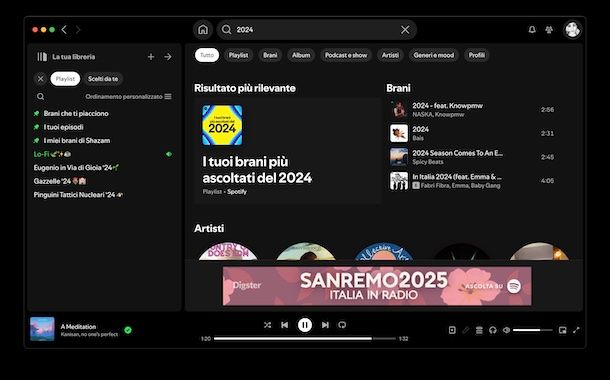This screenshot has width=610, height=380.
Task: Open Brani section heading
Action: (398, 88)
